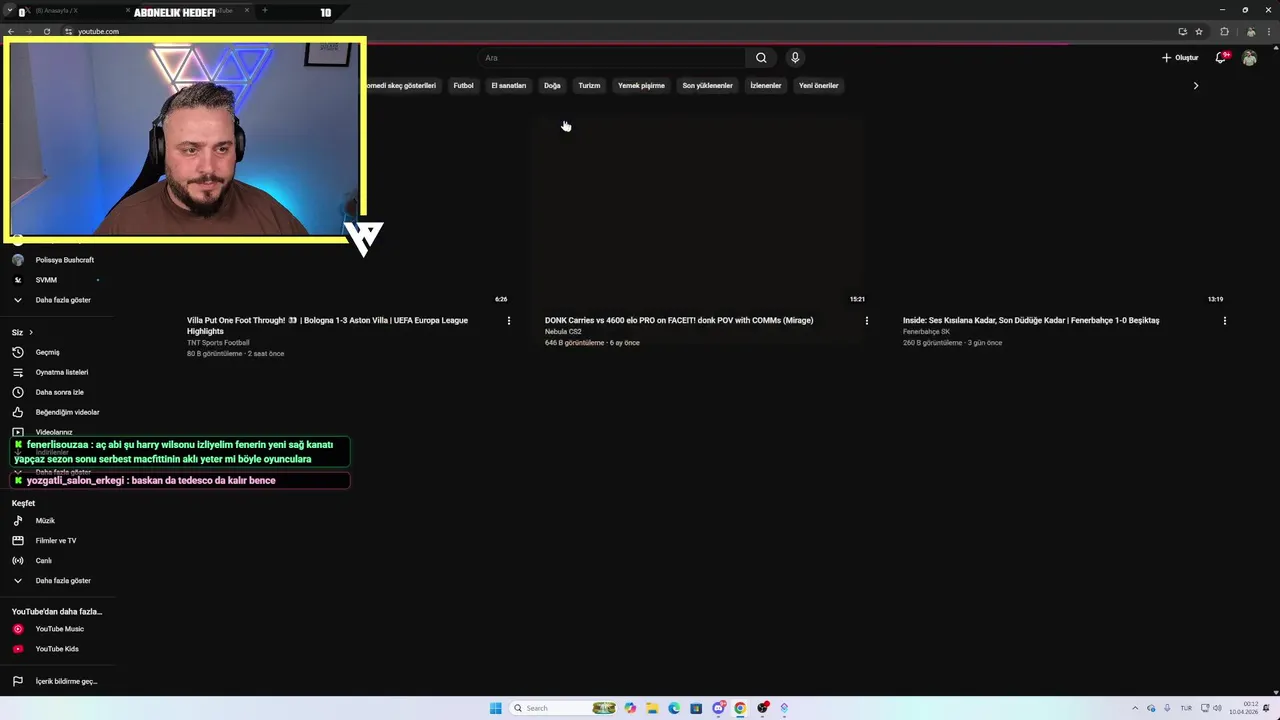This screenshot has height=720, width=1280.
Task: Open Filmler ve TV
Action: [57, 541]
